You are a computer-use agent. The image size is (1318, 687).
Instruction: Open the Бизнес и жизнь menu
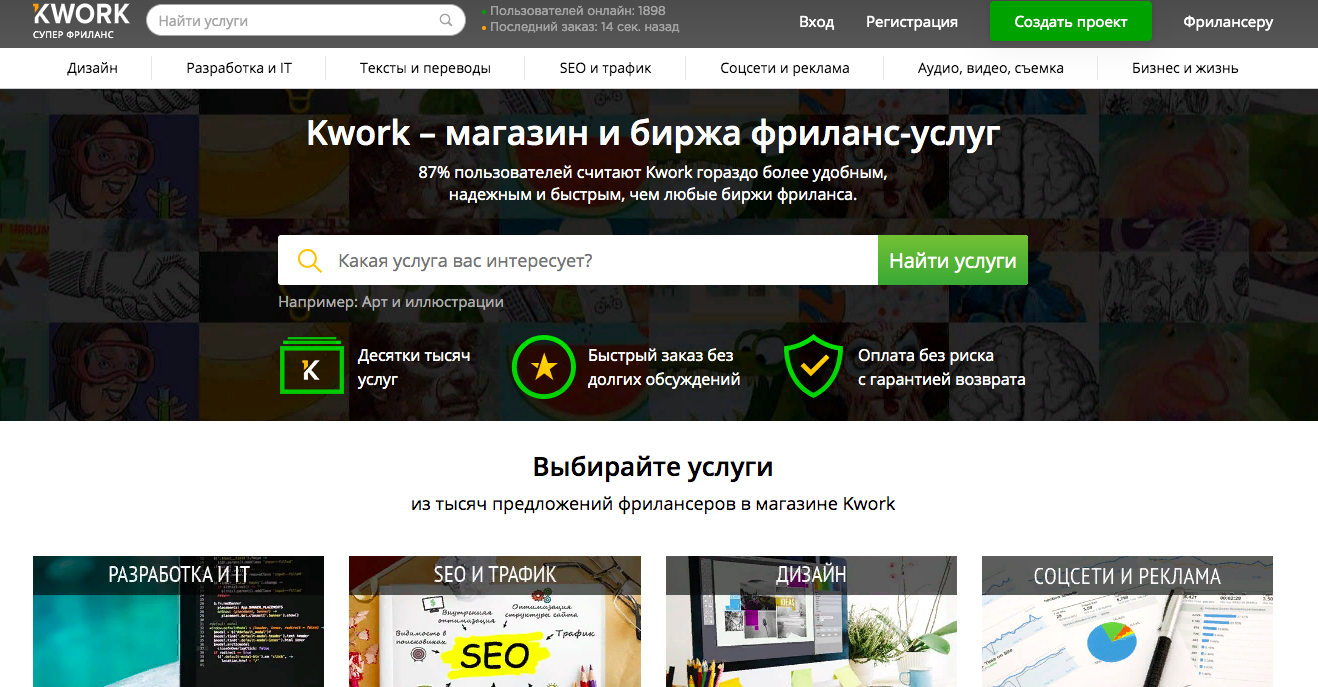pos(1185,68)
